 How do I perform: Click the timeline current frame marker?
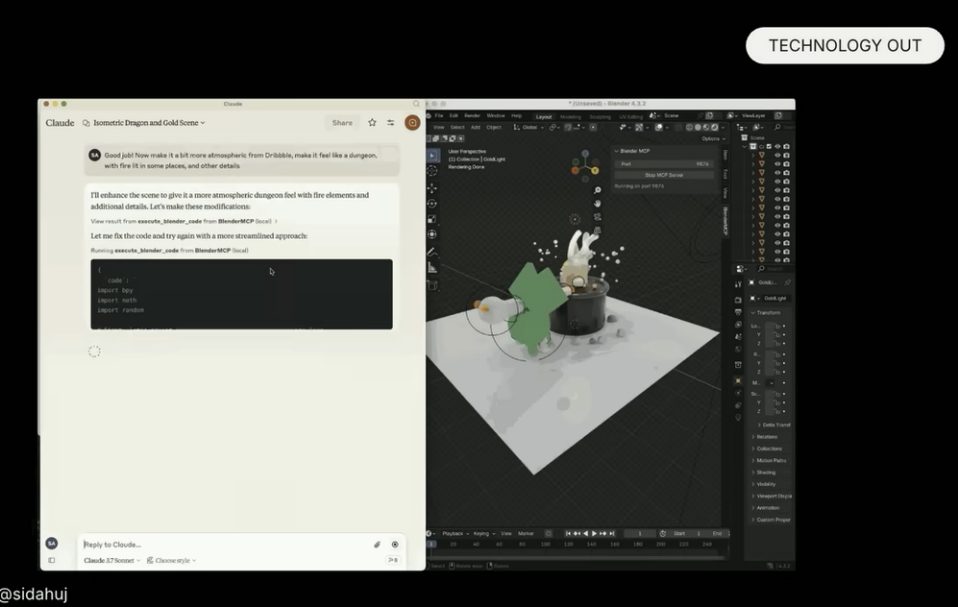[x=431, y=544]
